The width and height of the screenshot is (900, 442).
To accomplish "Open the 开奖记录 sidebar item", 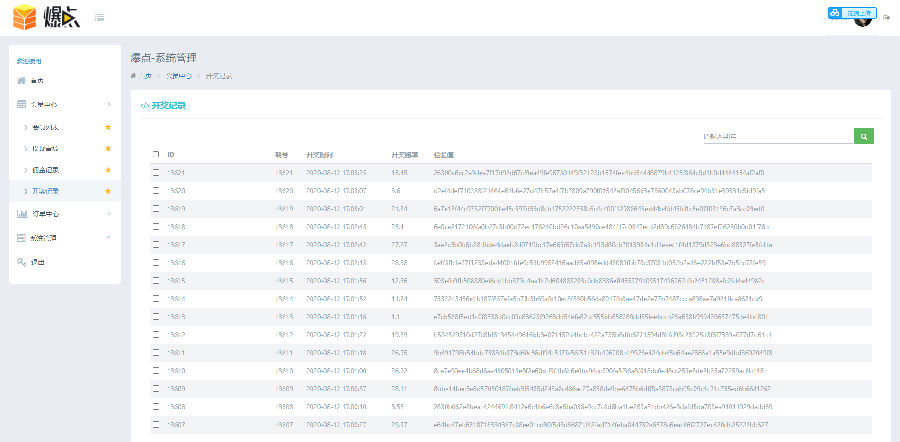I will click(65, 191).
